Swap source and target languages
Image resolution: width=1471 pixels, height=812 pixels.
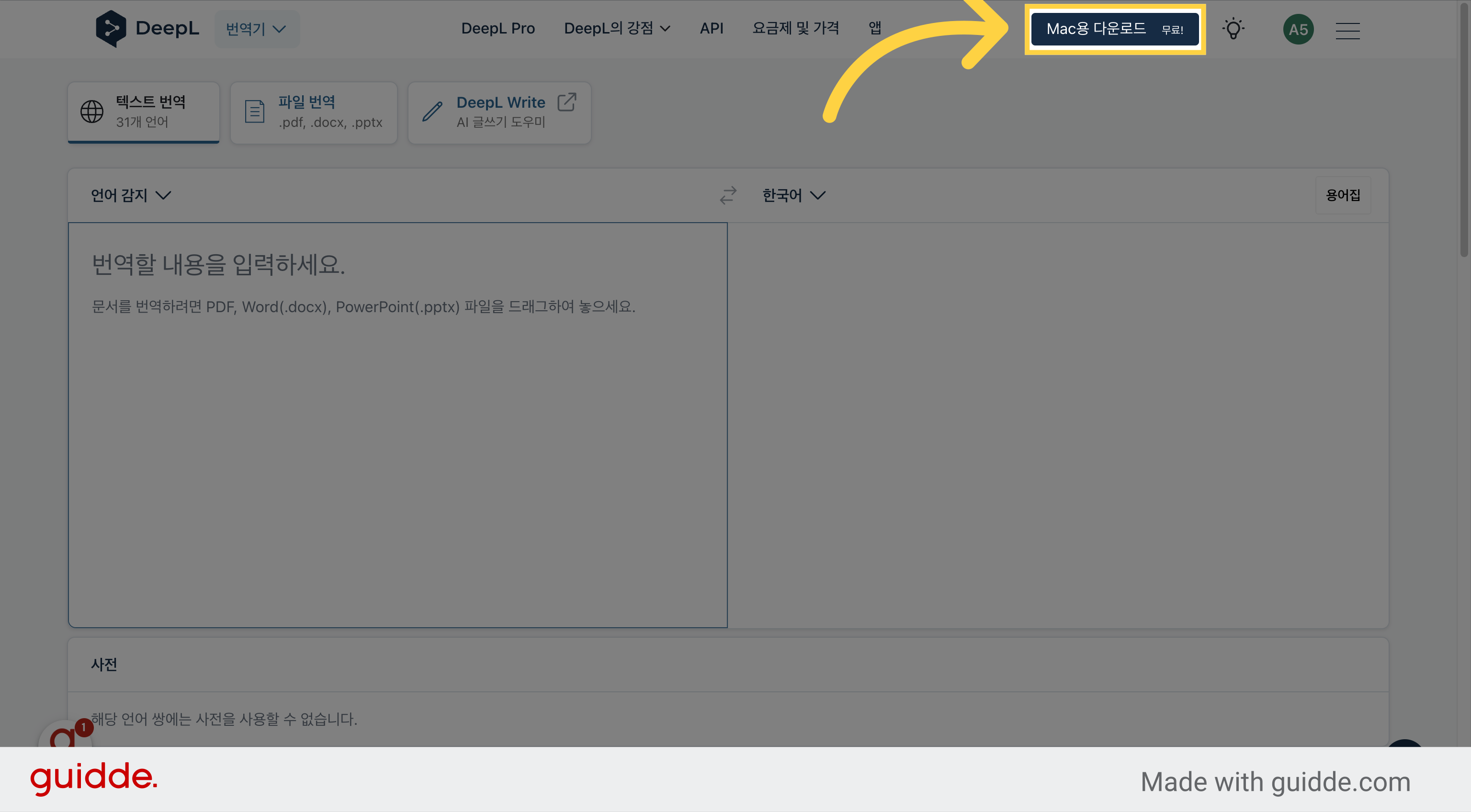click(x=728, y=195)
